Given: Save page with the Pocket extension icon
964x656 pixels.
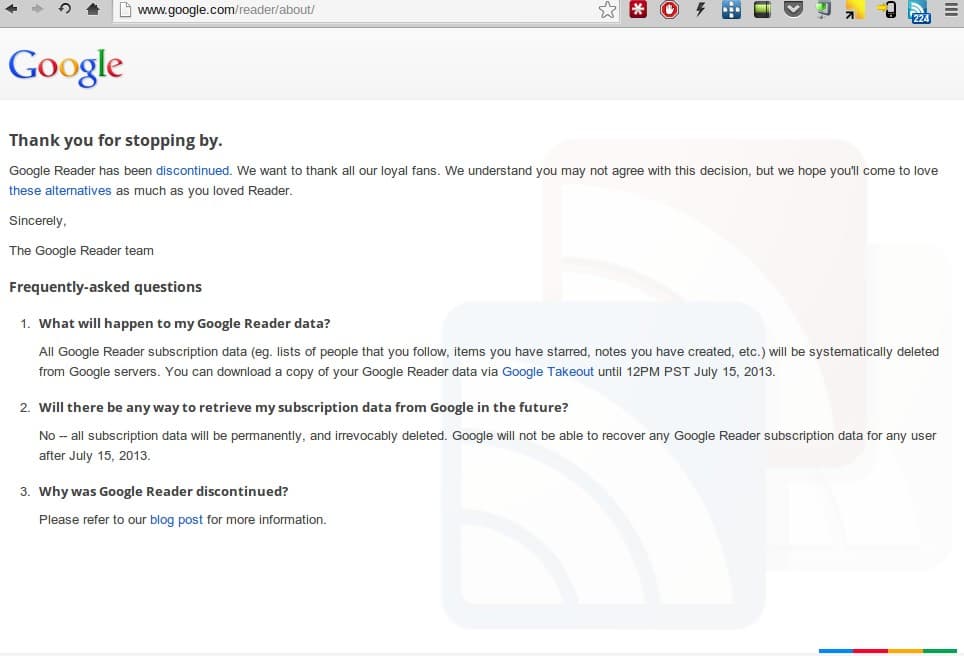Looking at the screenshot, I should coord(793,9).
